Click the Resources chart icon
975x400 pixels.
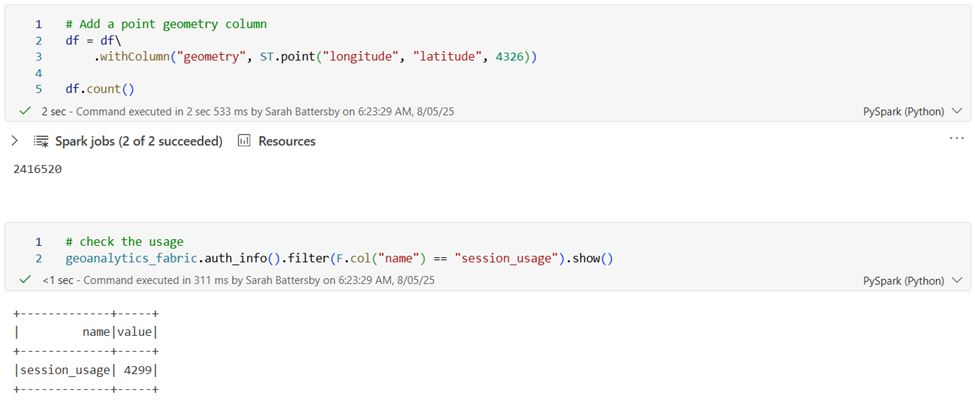[244, 141]
